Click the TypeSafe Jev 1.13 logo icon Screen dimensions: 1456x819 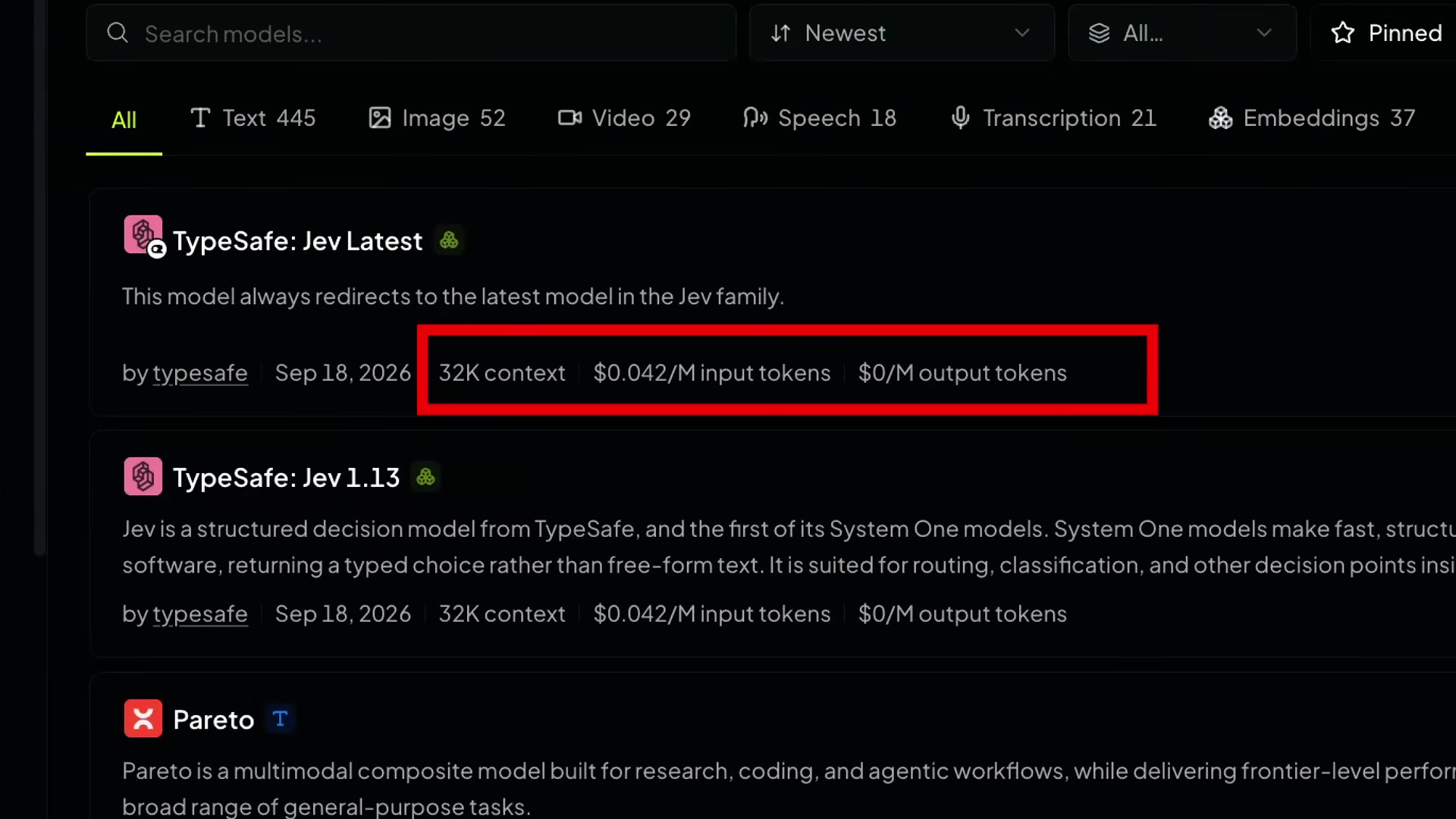pyautogui.click(x=143, y=476)
